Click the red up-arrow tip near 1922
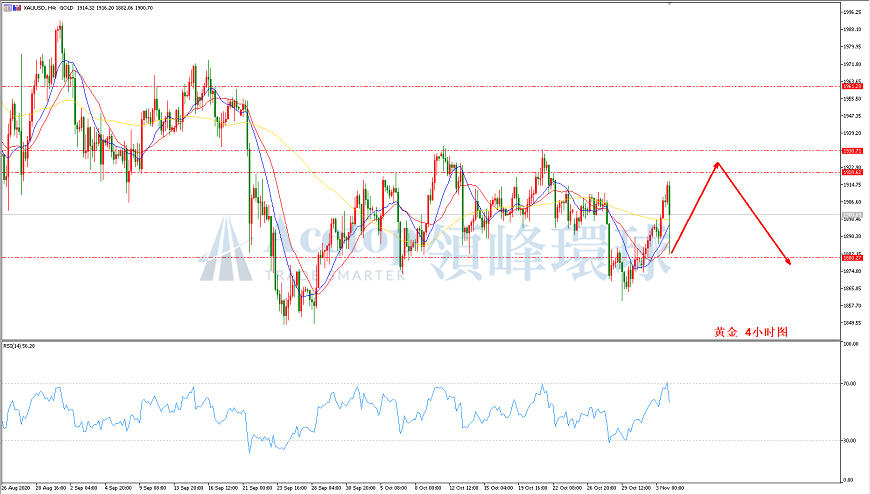 pos(717,164)
